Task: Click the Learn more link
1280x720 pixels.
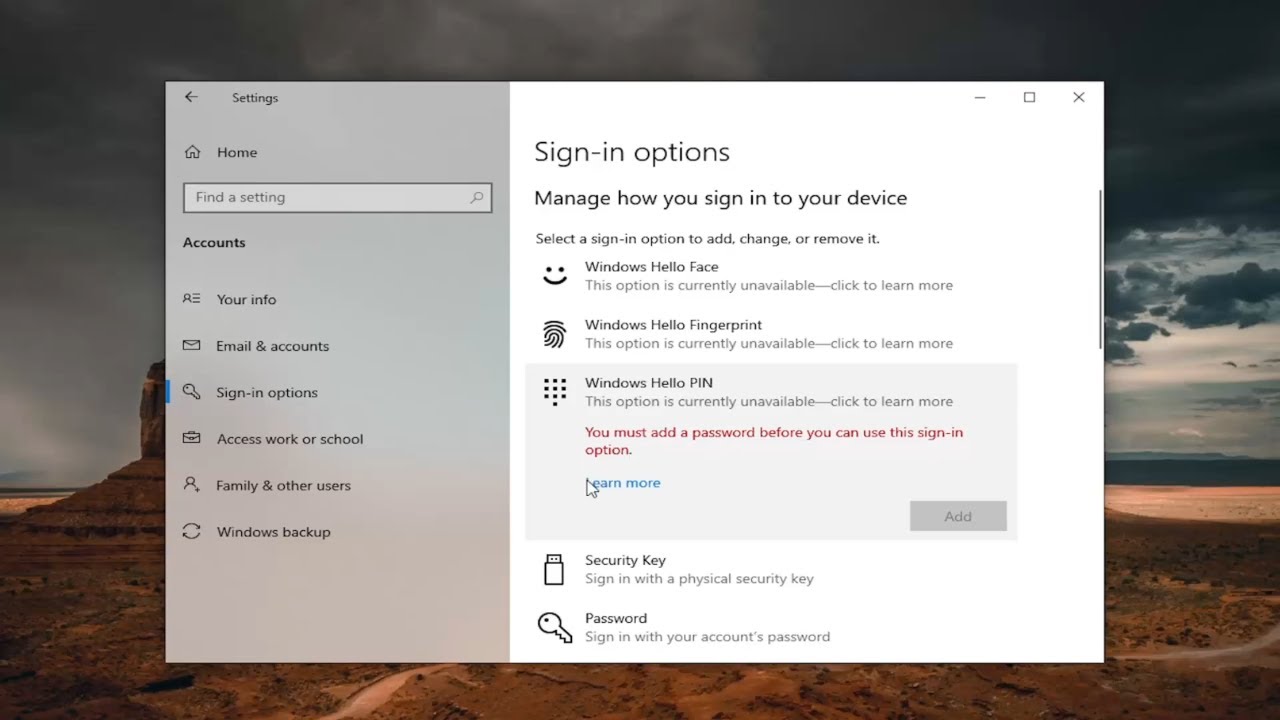Action: click(x=623, y=483)
